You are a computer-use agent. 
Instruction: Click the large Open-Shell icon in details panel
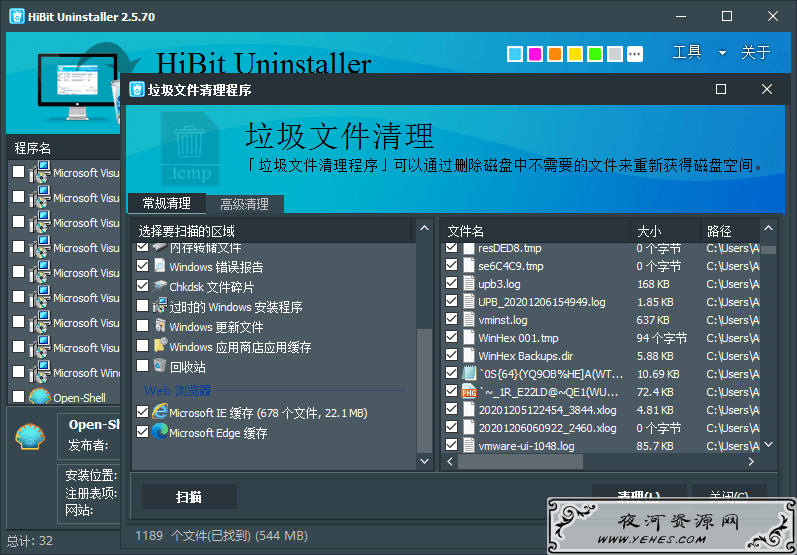[x=30, y=437]
